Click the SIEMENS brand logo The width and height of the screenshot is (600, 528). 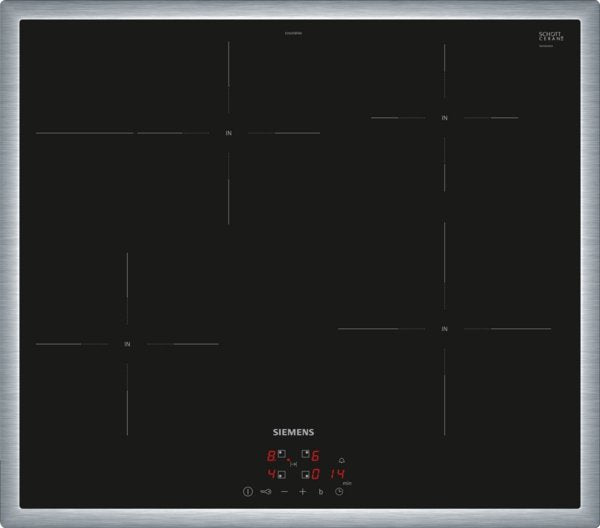pos(293,432)
